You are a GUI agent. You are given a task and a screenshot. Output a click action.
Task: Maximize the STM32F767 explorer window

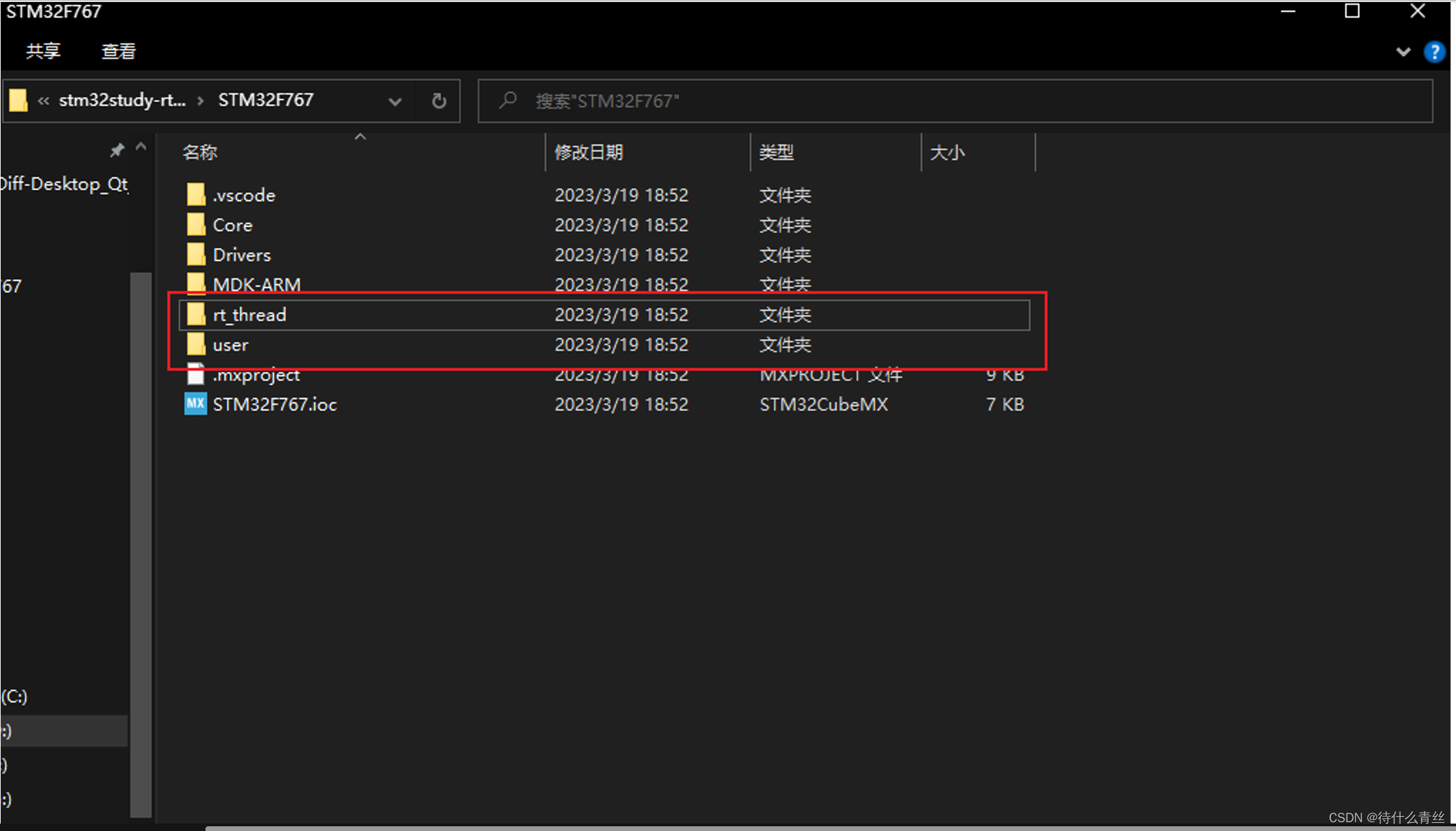click(1352, 11)
